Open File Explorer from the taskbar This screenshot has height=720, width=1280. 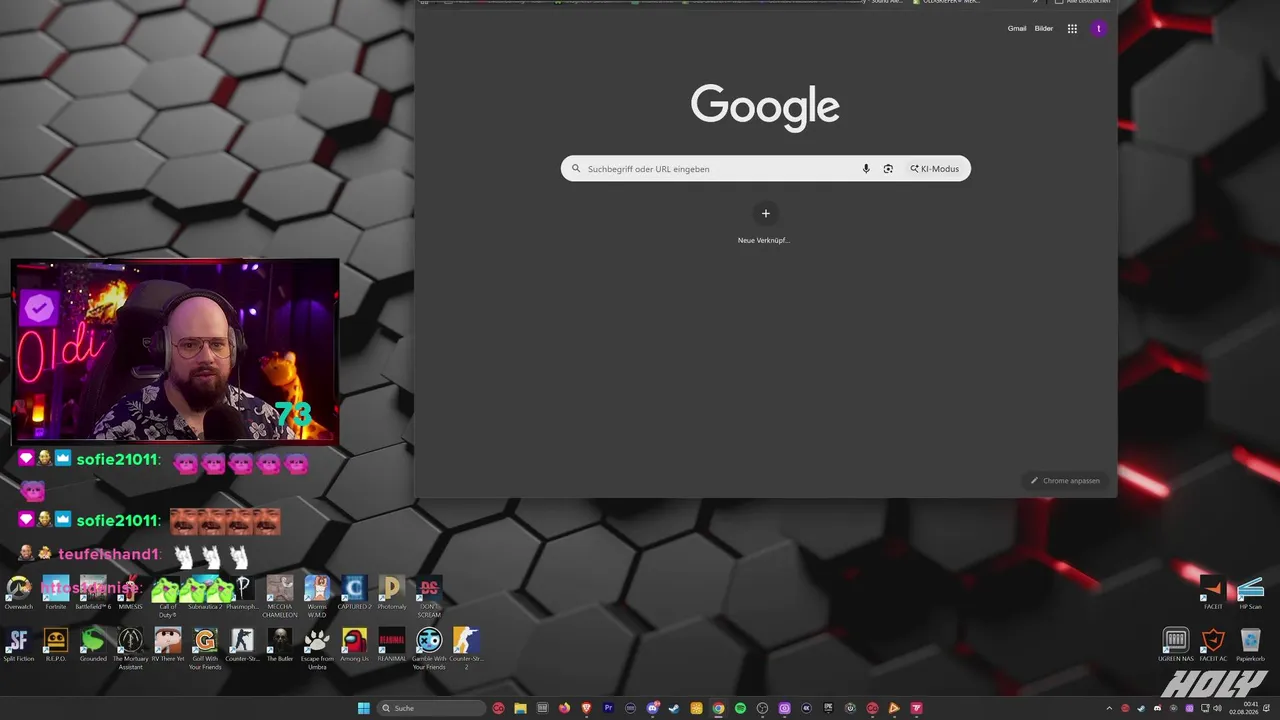[x=520, y=709]
